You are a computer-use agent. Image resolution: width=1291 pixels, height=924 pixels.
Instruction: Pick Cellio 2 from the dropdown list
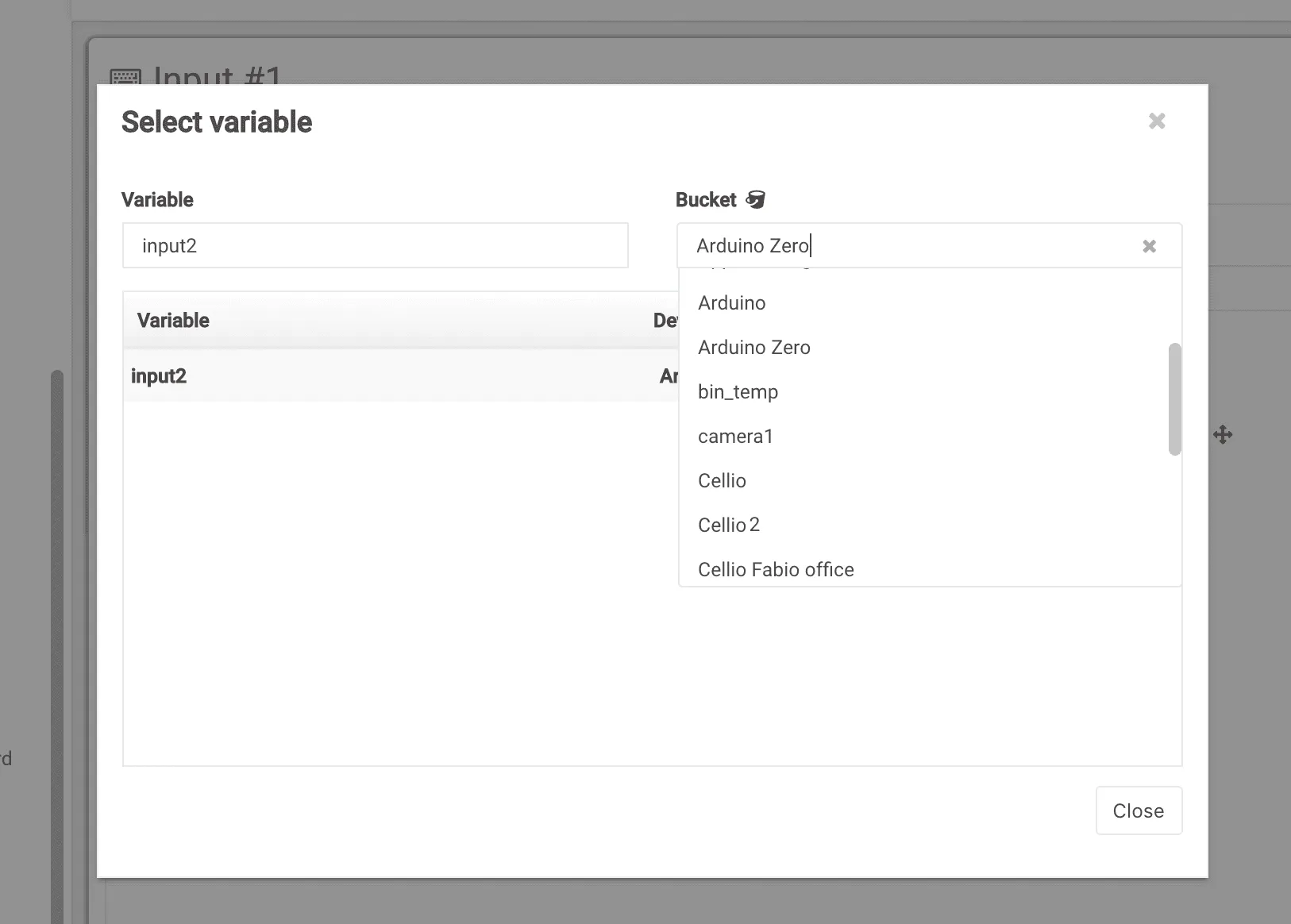coord(728,525)
